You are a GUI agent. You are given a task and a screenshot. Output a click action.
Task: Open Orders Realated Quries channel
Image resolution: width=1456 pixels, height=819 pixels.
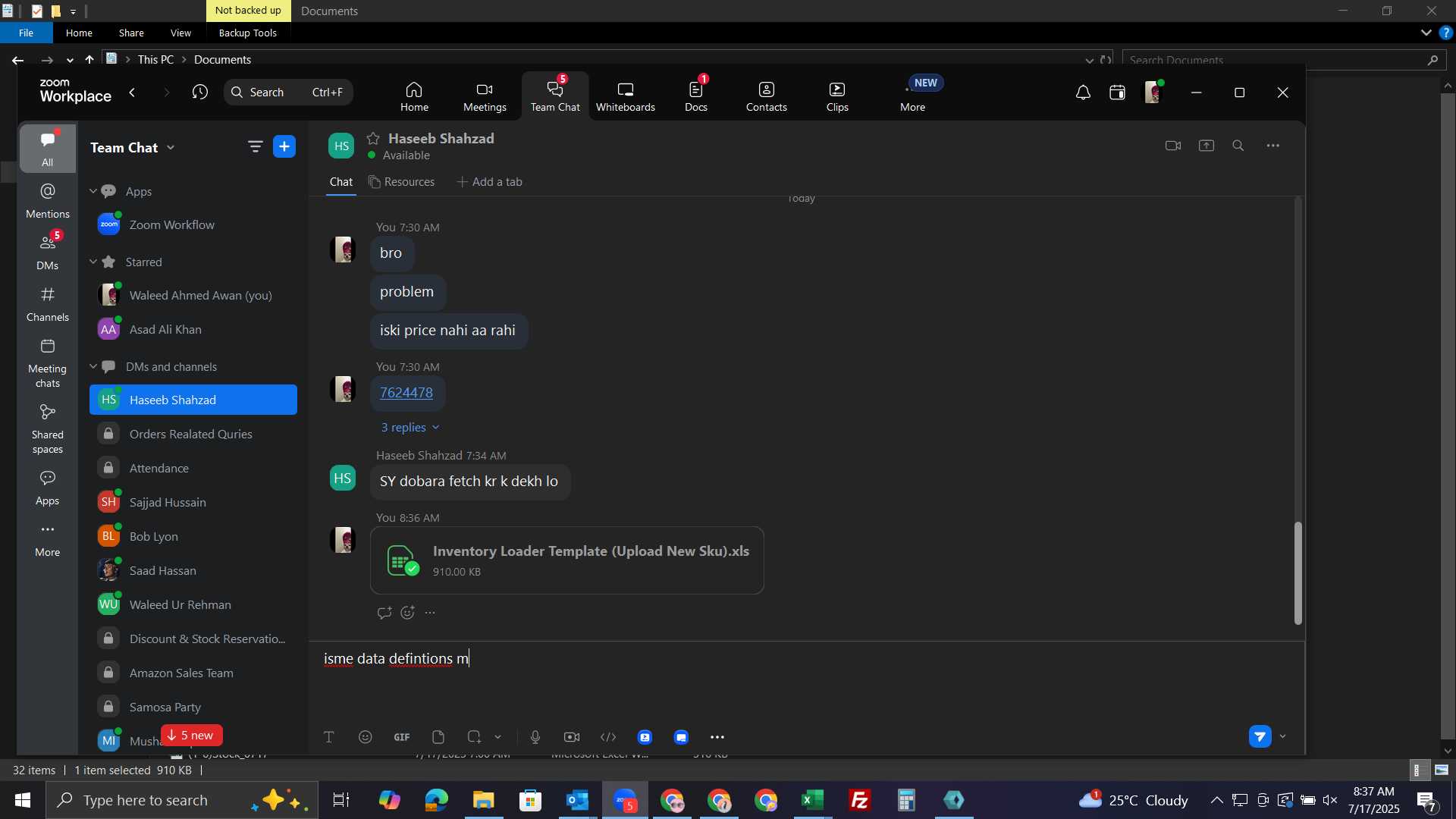pos(193,435)
